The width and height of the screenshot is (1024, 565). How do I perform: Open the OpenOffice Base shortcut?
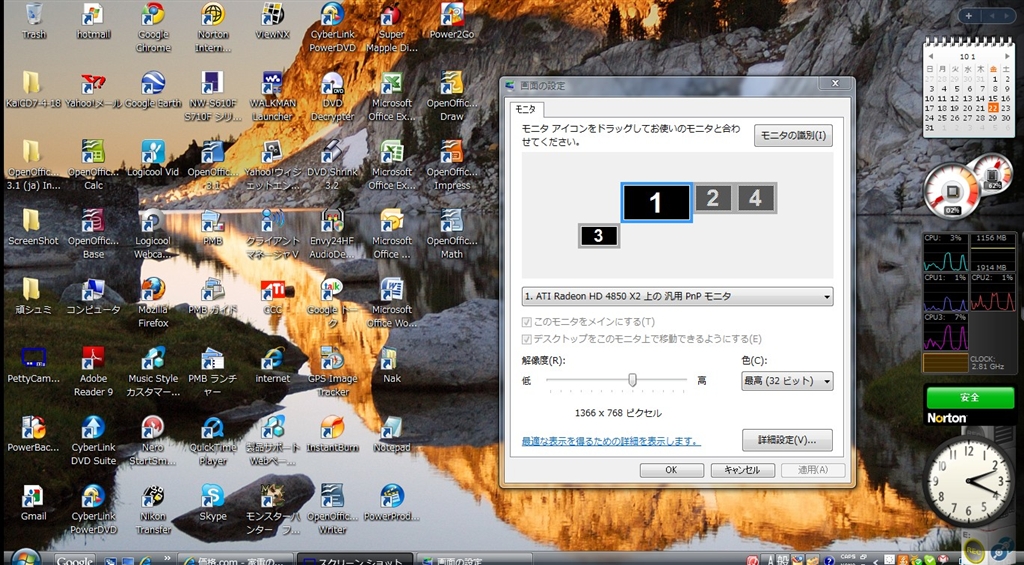93,234
